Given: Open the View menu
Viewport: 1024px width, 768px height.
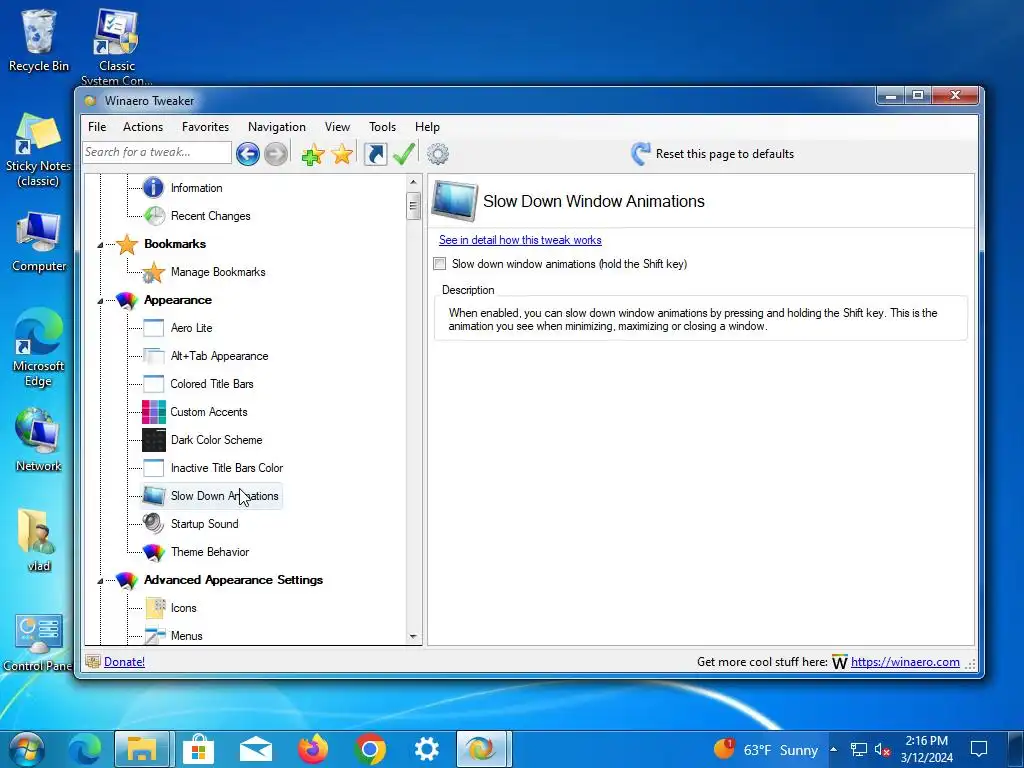Looking at the screenshot, I should (x=337, y=127).
